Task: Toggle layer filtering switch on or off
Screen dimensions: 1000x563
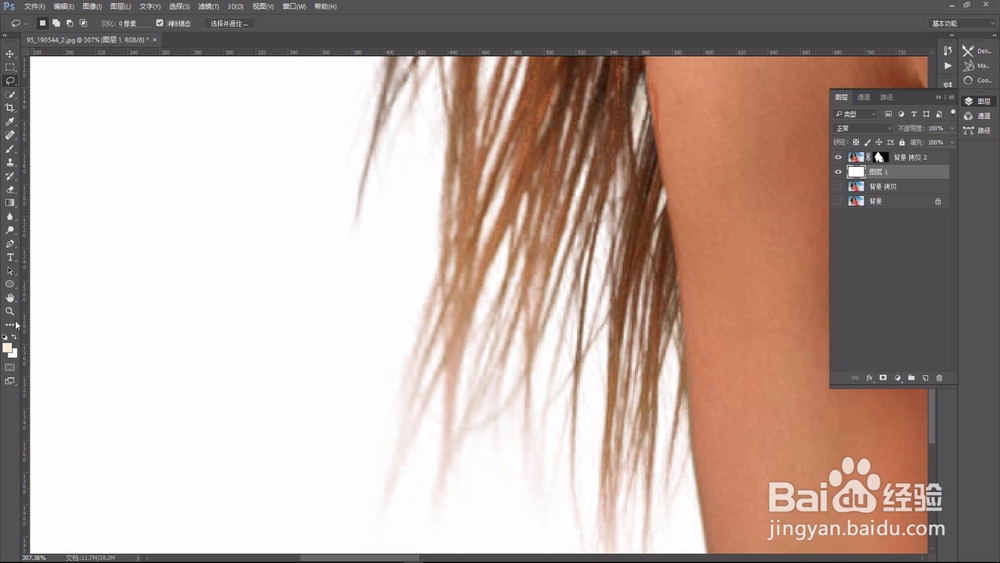Action: [x=953, y=113]
